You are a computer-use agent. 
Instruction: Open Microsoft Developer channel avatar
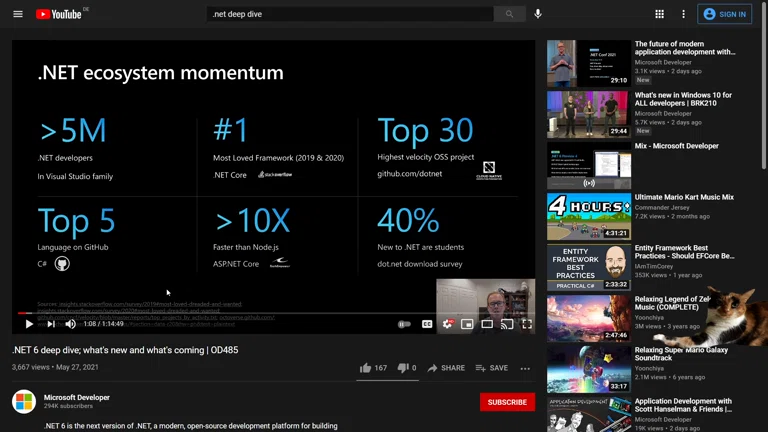click(x=24, y=402)
